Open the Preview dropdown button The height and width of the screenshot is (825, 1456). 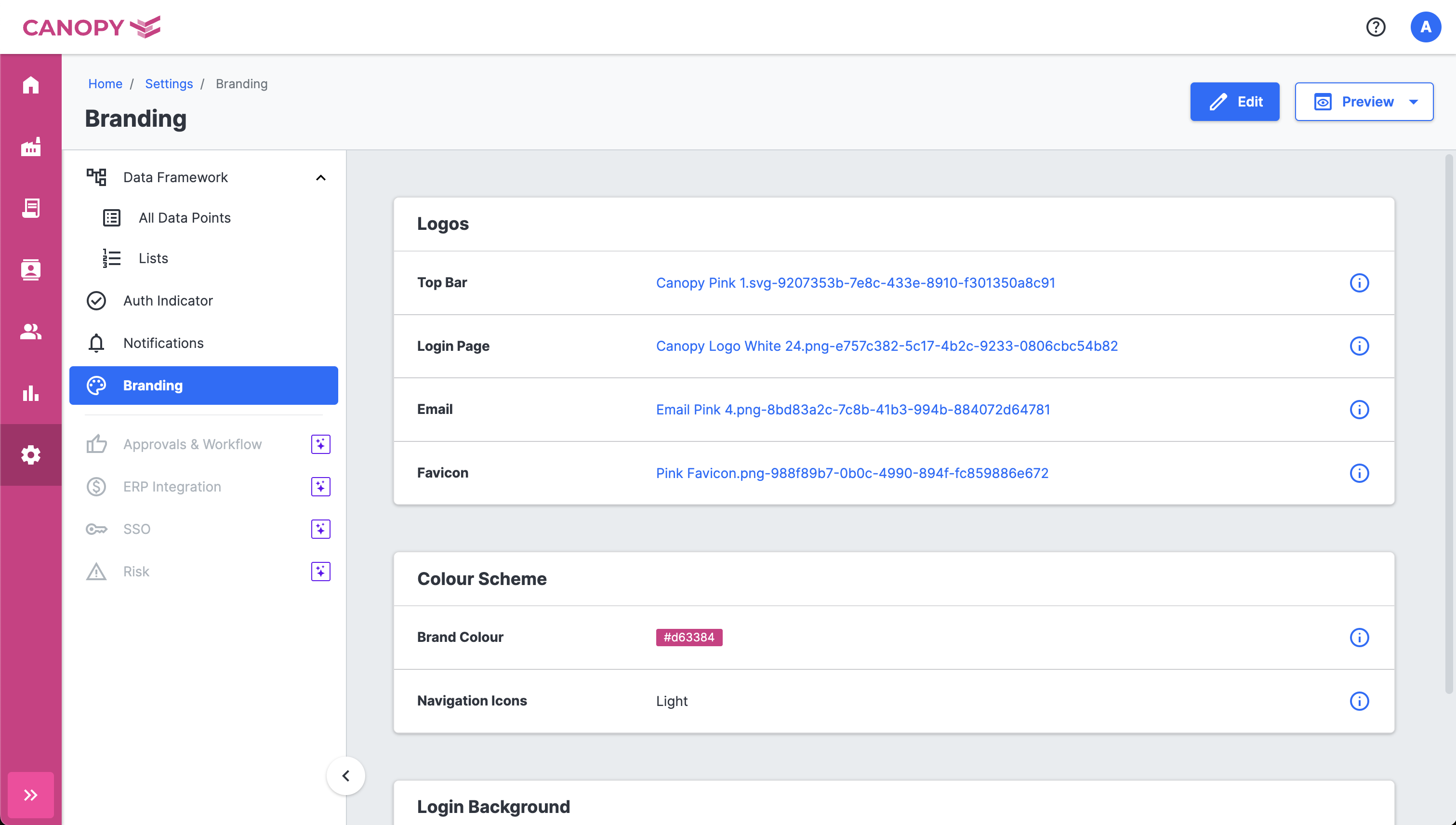(1363, 101)
